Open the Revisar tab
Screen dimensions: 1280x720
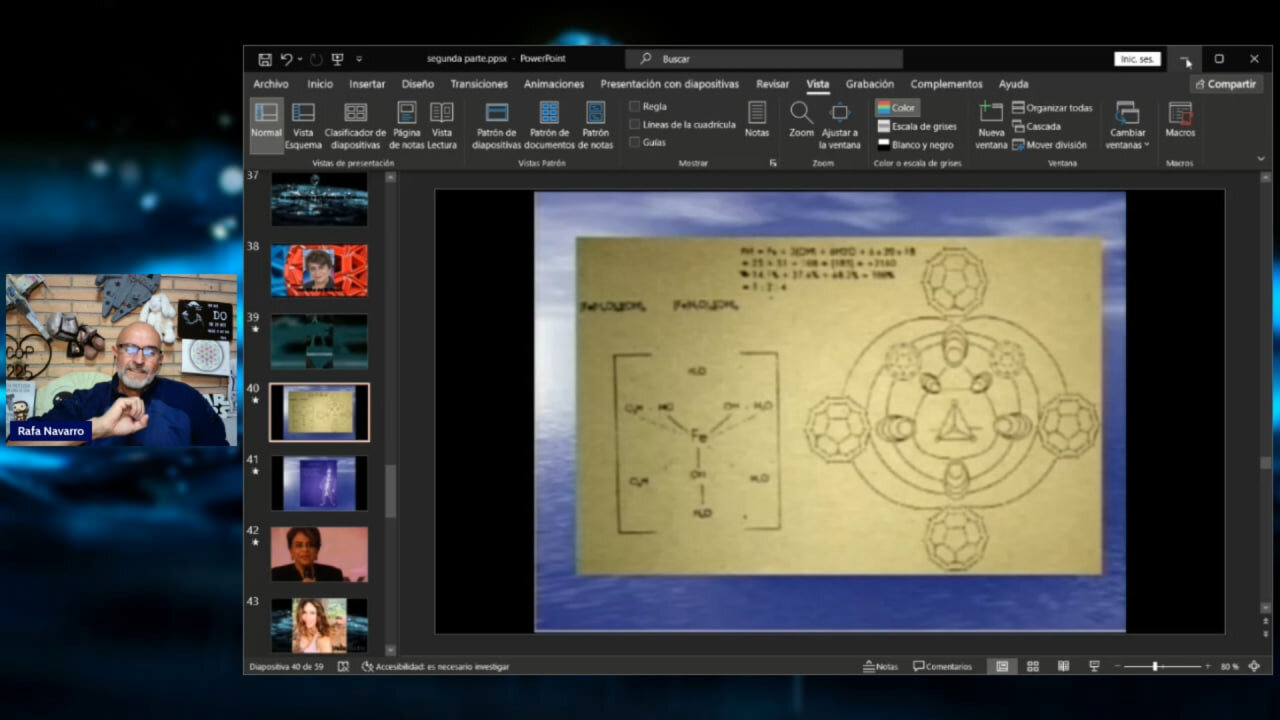(772, 84)
